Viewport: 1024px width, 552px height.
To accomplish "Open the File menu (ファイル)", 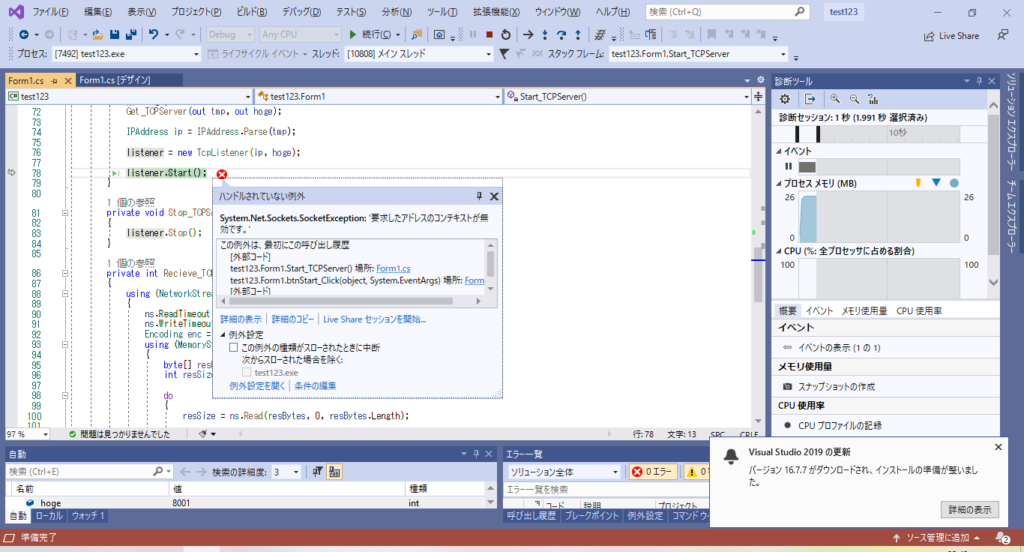I will [x=50, y=12].
